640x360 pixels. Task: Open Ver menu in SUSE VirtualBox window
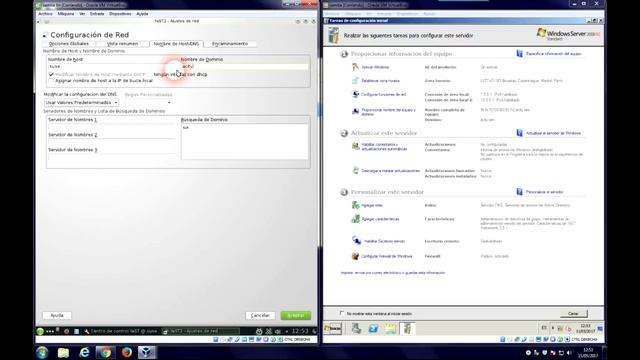tap(82, 13)
